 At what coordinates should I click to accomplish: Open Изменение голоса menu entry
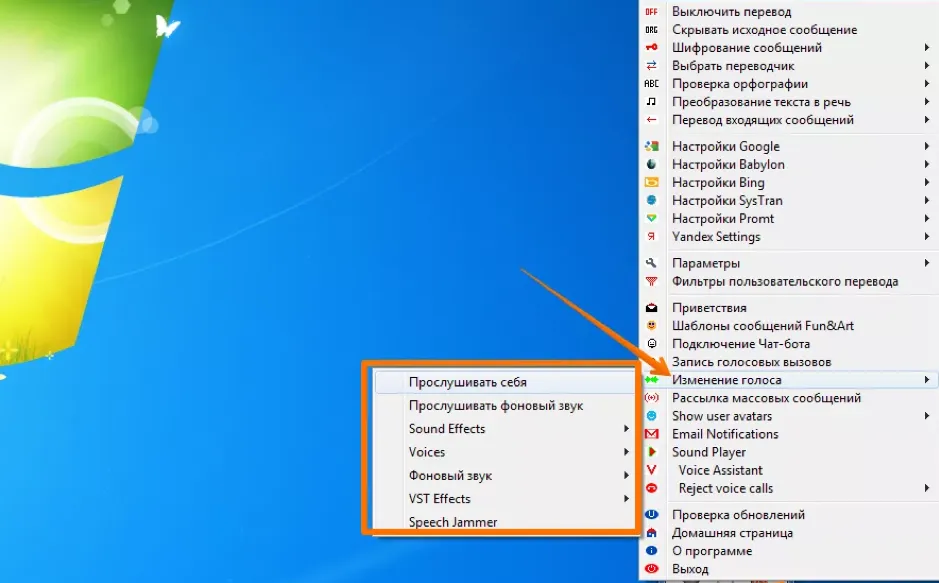tap(789, 379)
